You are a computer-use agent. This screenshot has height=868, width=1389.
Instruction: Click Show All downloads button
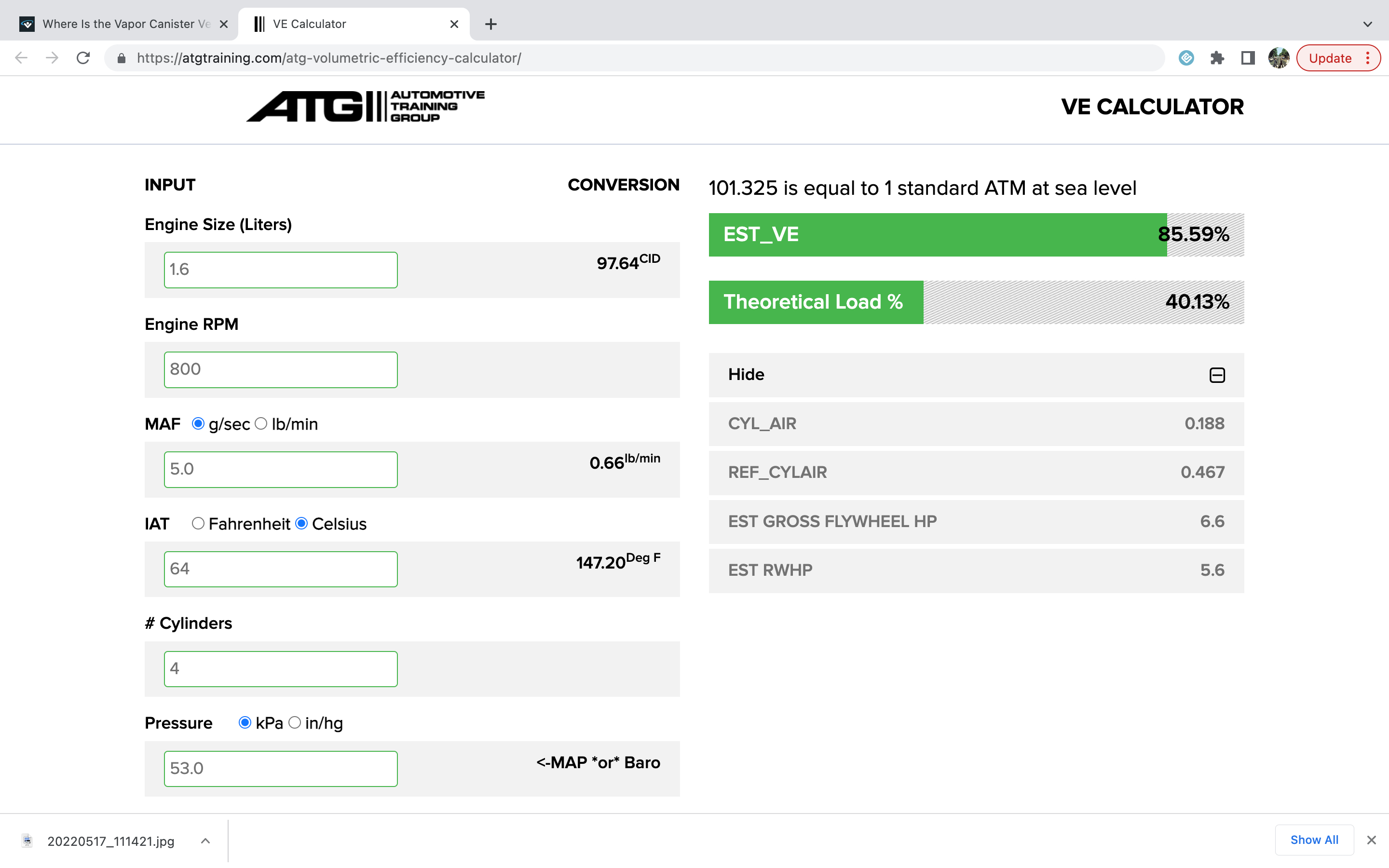[x=1314, y=840]
